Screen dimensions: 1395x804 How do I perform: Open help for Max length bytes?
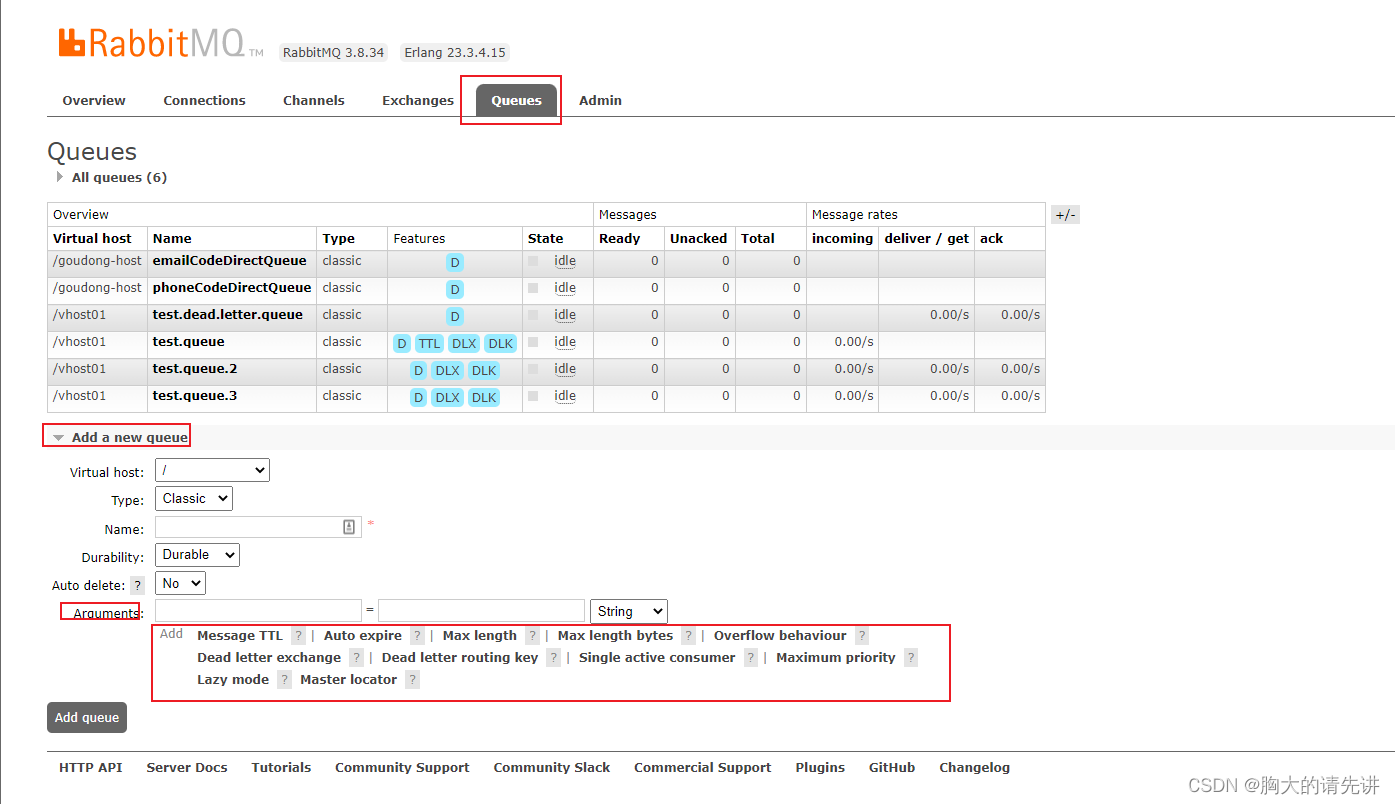688,636
